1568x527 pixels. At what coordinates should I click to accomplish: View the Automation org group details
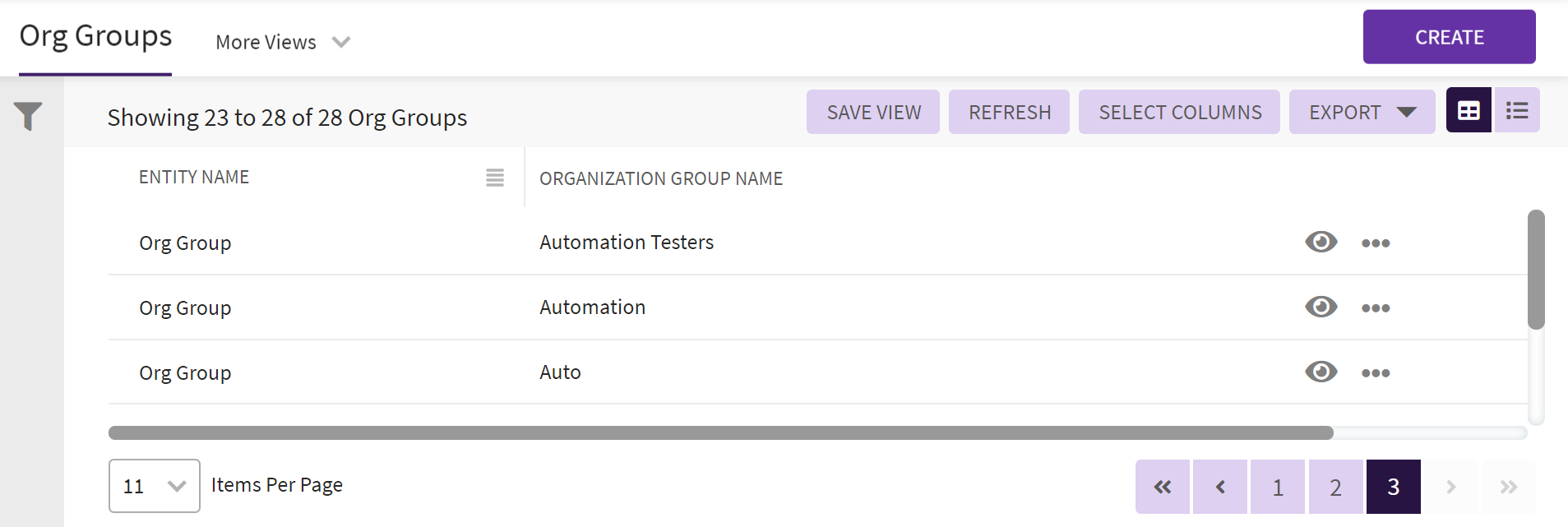coord(1321,307)
